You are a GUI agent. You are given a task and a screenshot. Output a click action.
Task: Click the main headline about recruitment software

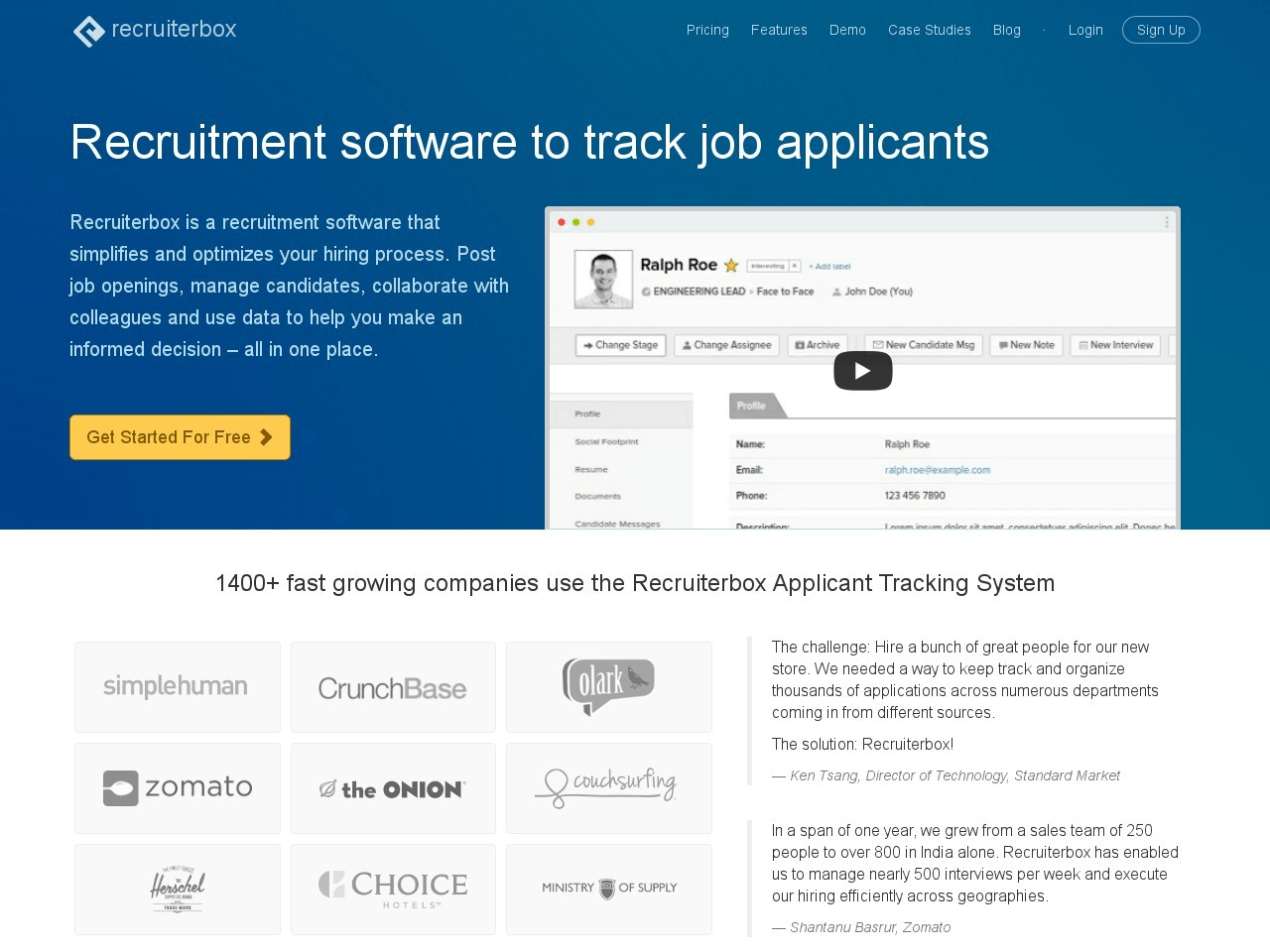tap(530, 142)
